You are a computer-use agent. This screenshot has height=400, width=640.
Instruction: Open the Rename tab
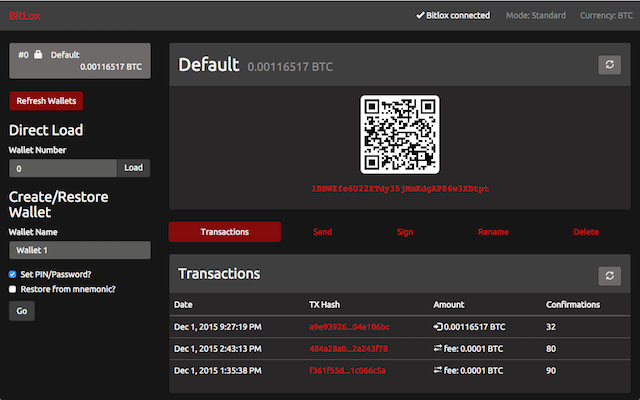(493, 232)
